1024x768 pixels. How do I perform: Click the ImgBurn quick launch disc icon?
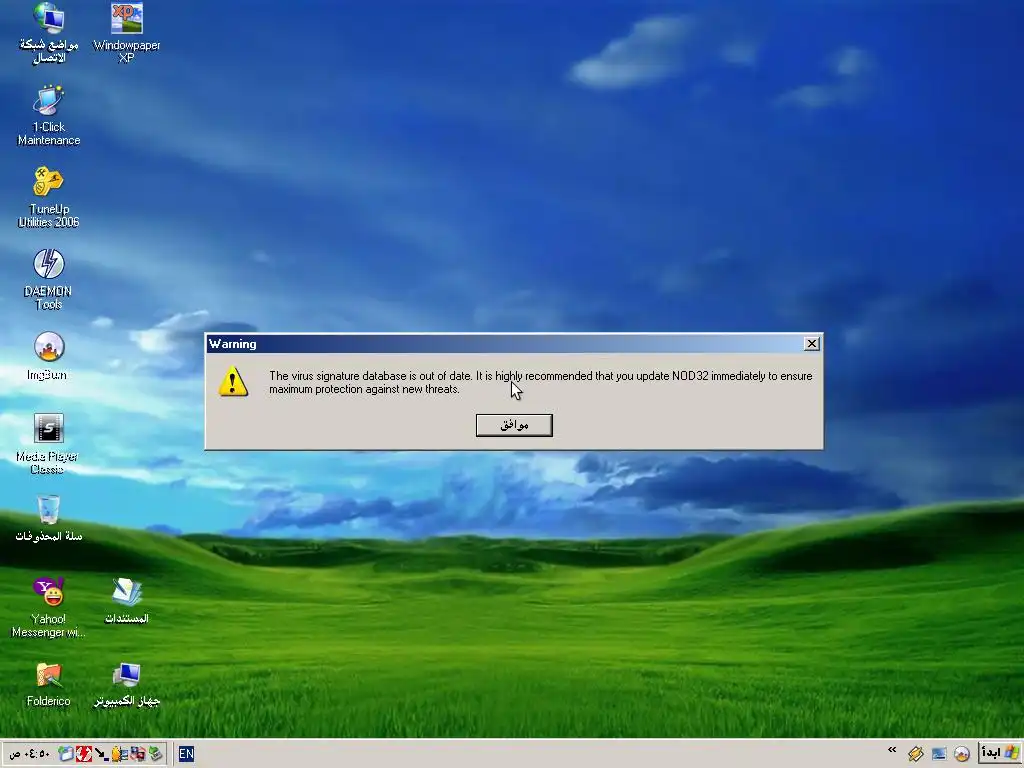tap(962, 754)
